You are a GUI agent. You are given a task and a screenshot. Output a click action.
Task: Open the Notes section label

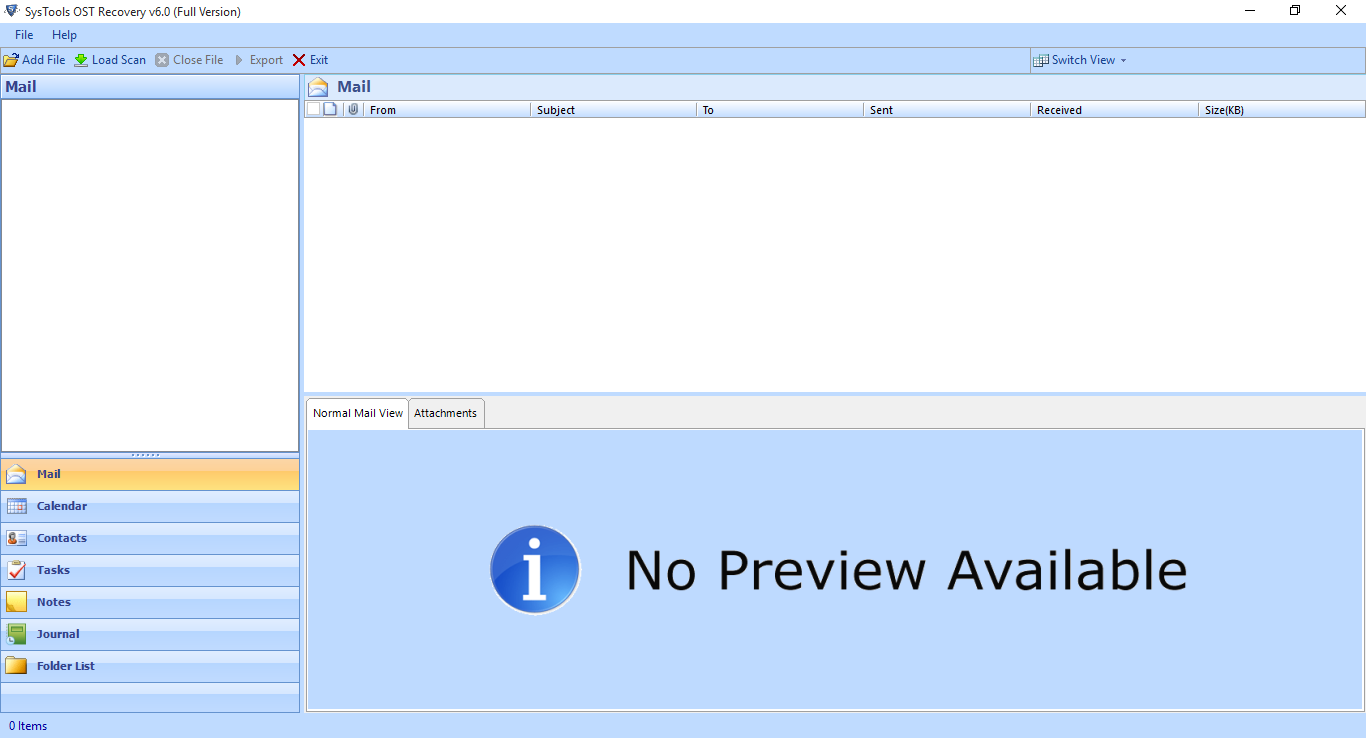54,602
